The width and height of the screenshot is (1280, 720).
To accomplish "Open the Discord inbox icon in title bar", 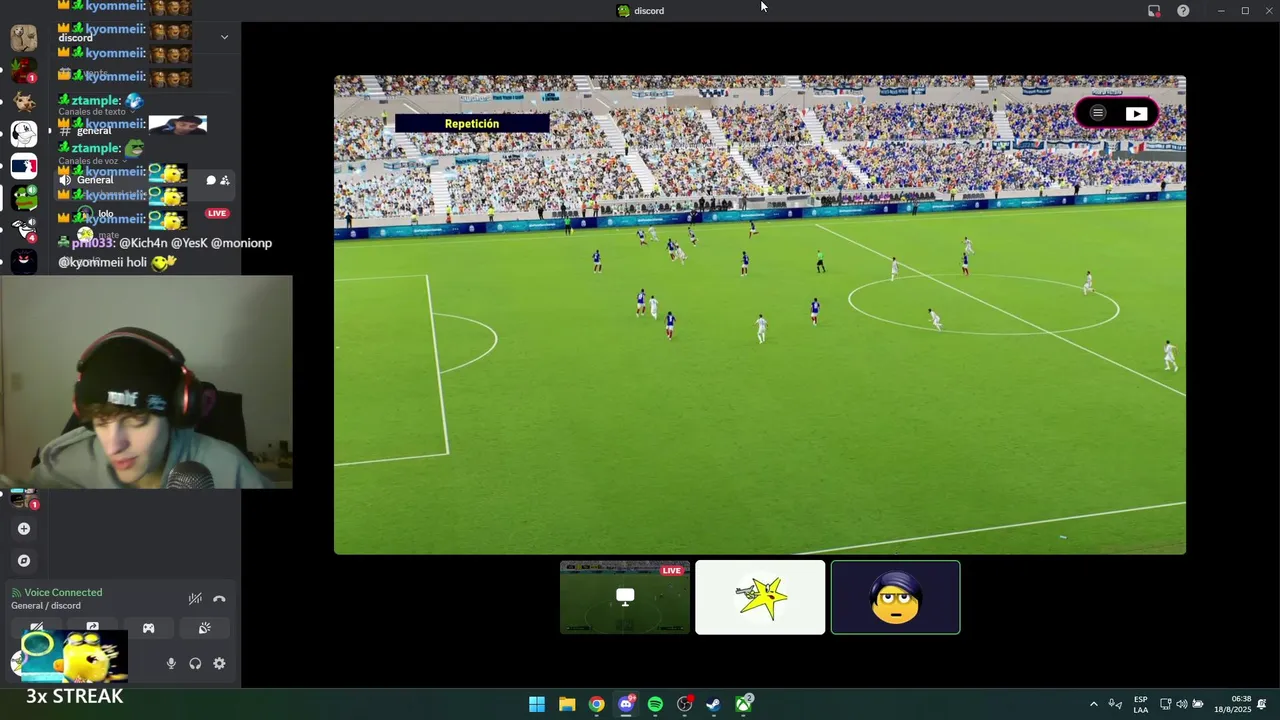I will (1154, 11).
